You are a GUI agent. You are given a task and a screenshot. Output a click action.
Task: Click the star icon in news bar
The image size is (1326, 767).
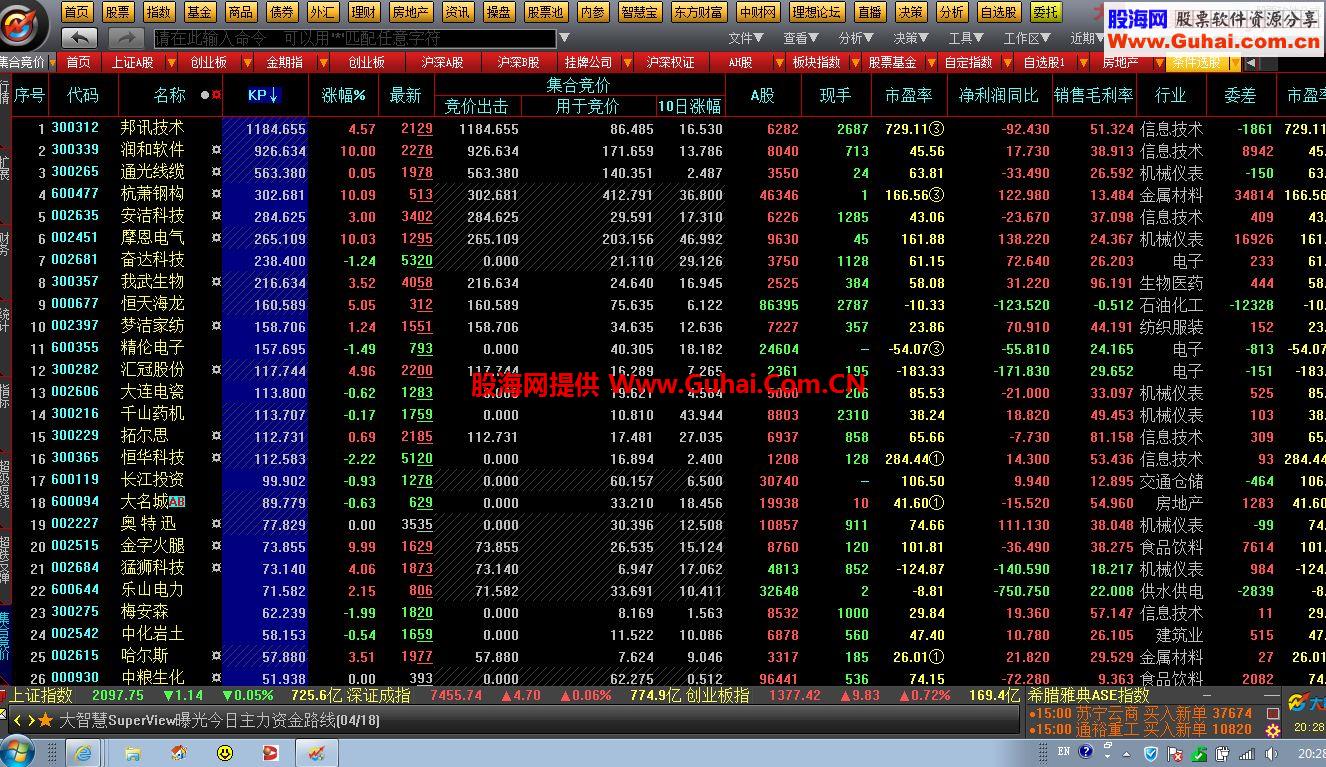pos(46,720)
